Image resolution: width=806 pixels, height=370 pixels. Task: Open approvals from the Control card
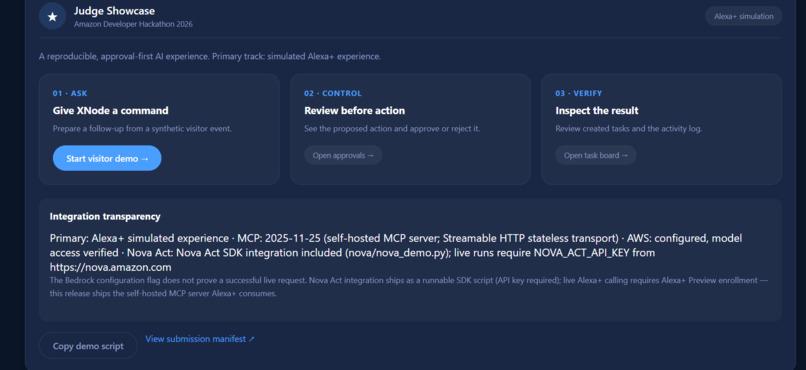[x=343, y=155]
